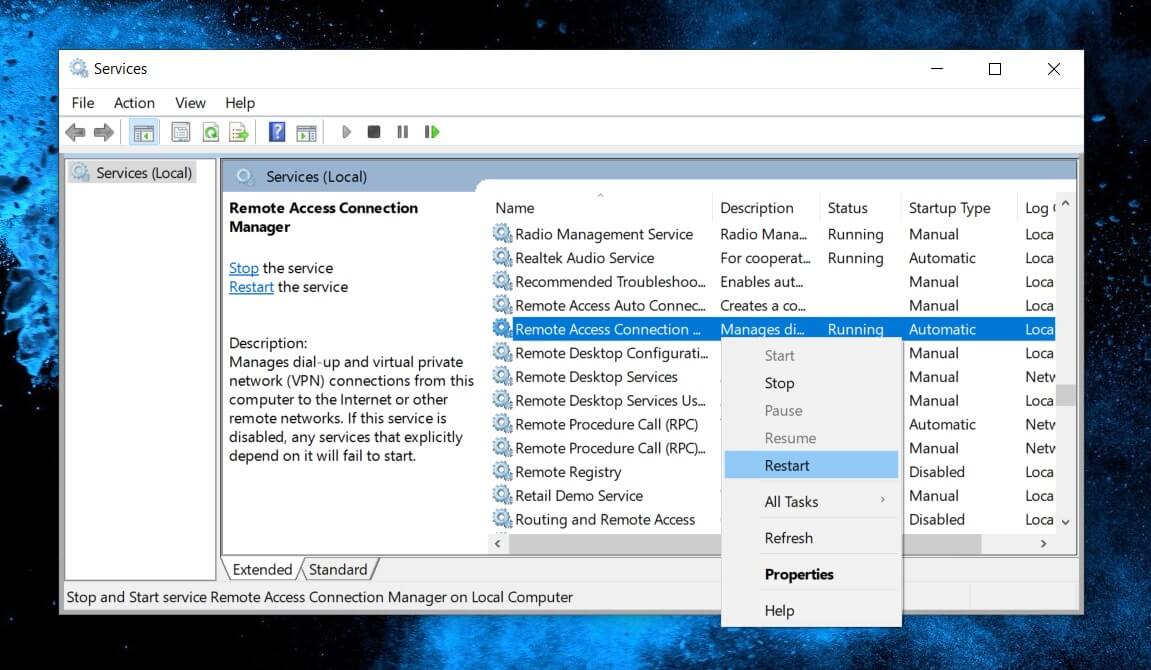
Task: Open the Export List toolbar icon
Action: (x=238, y=131)
